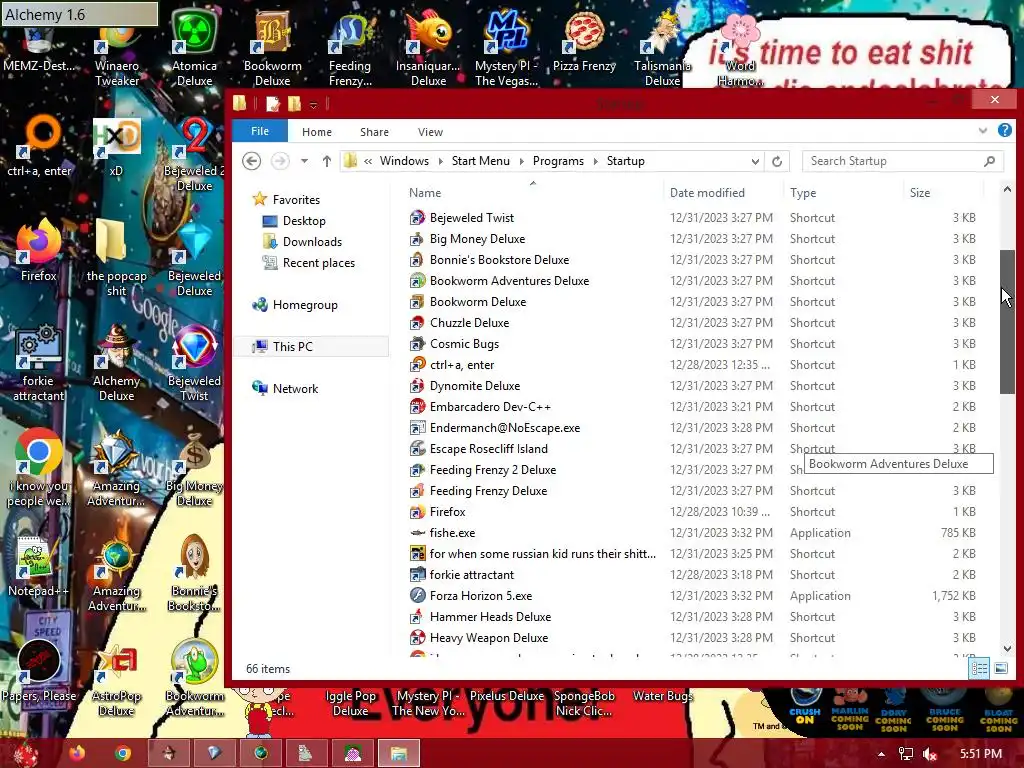
Task: Click Firefox in the taskbar
Action: point(77,753)
